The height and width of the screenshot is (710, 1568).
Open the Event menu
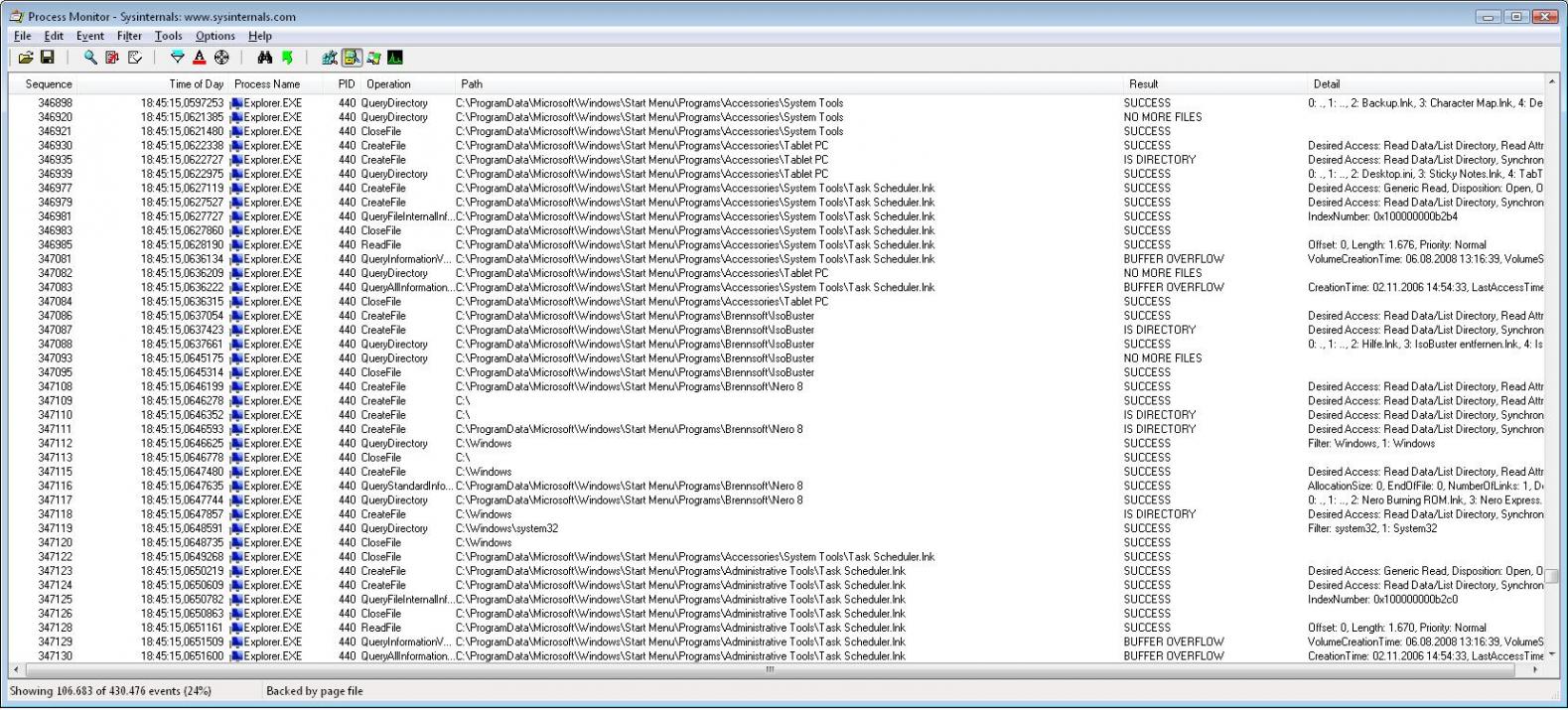tap(89, 36)
